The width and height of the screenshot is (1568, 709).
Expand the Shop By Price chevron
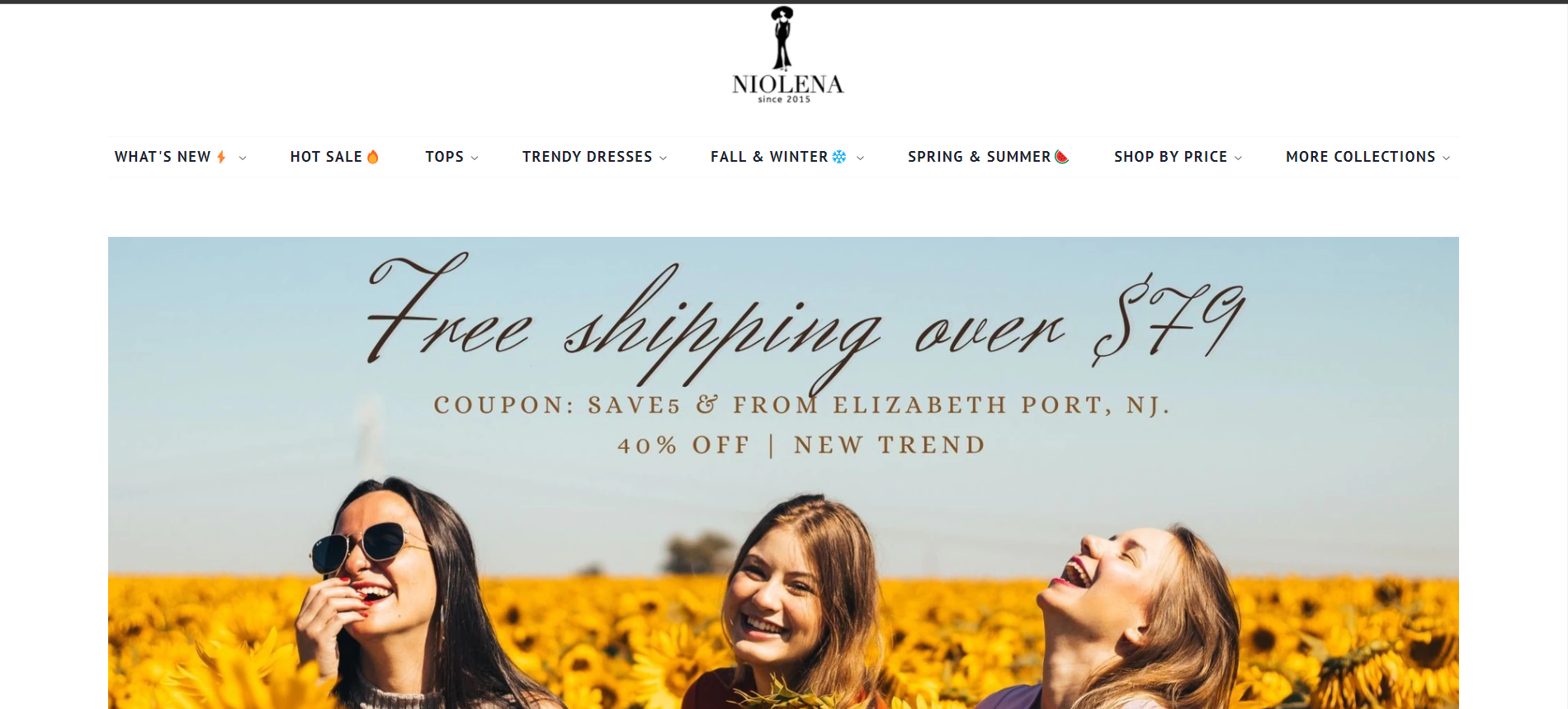pos(1239,158)
